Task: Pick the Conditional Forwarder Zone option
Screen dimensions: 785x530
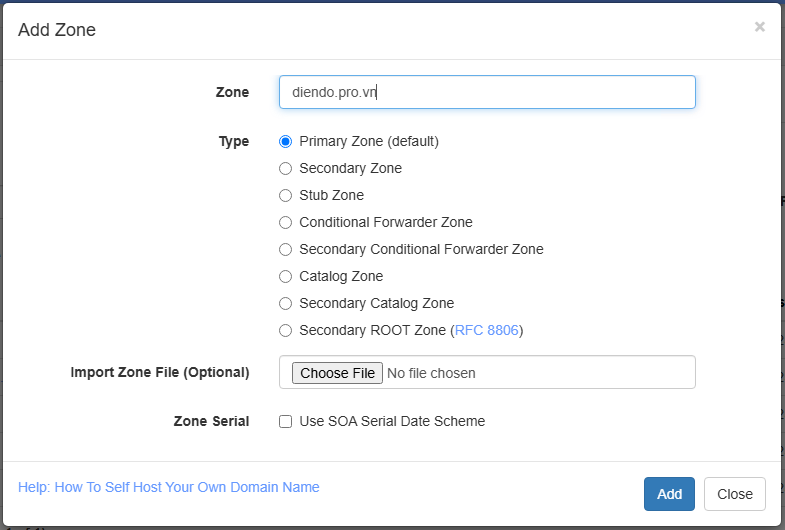Action: click(x=286, y=223)
